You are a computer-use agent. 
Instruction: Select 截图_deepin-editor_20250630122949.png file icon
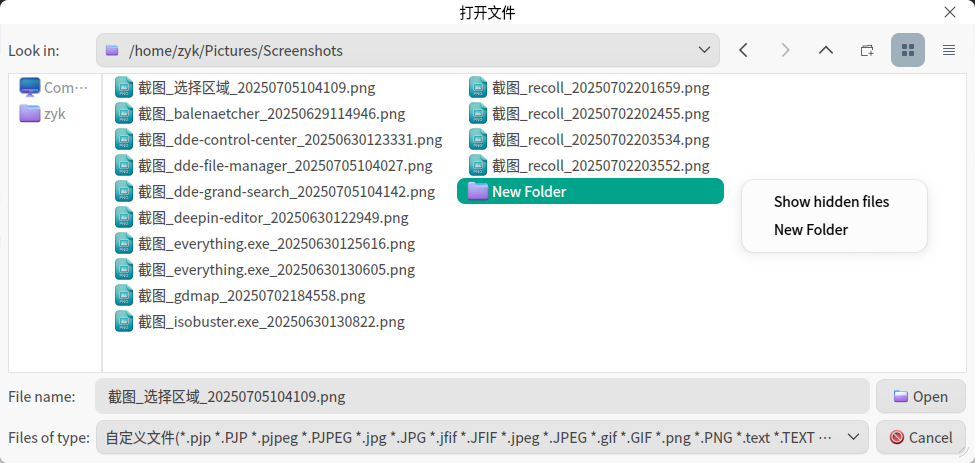[125, 218]
